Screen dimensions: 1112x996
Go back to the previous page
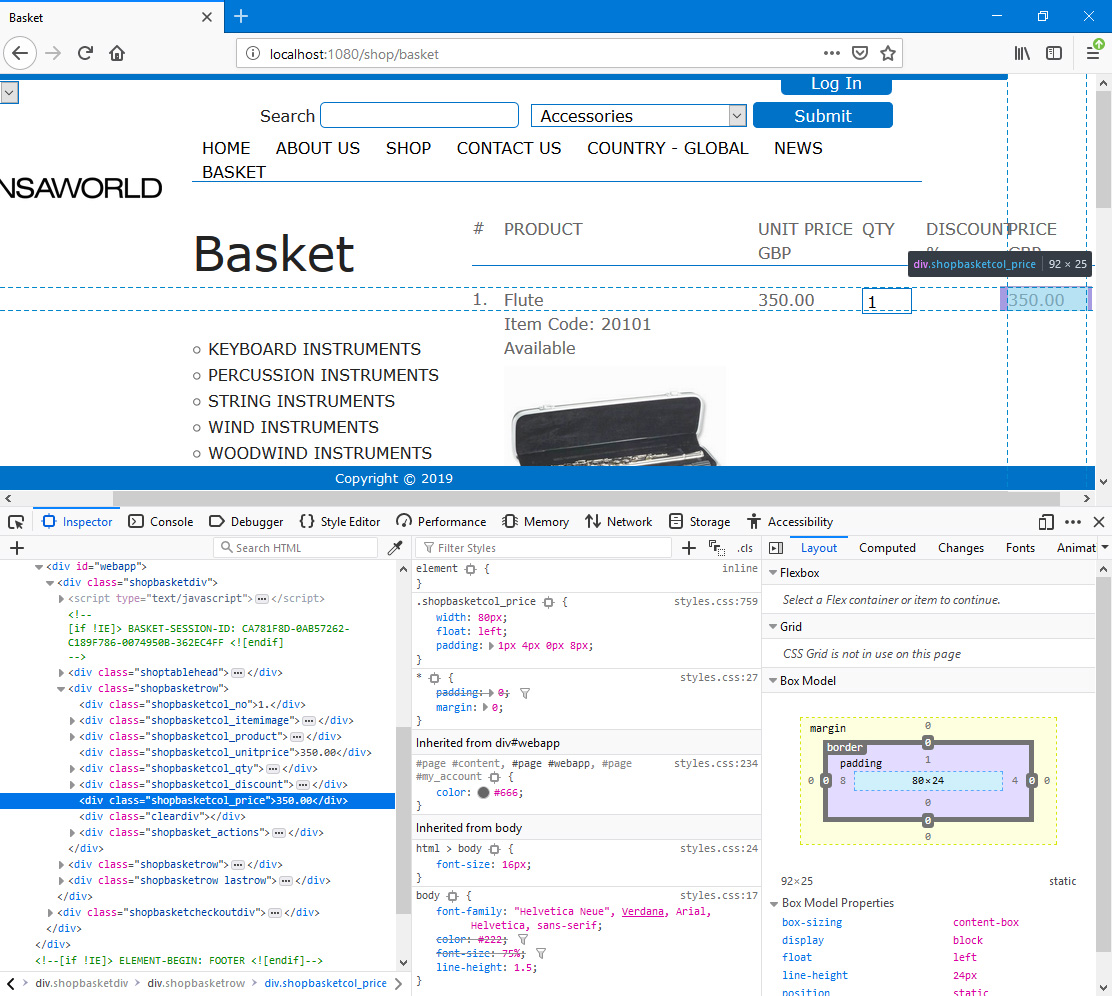(20, 53)
